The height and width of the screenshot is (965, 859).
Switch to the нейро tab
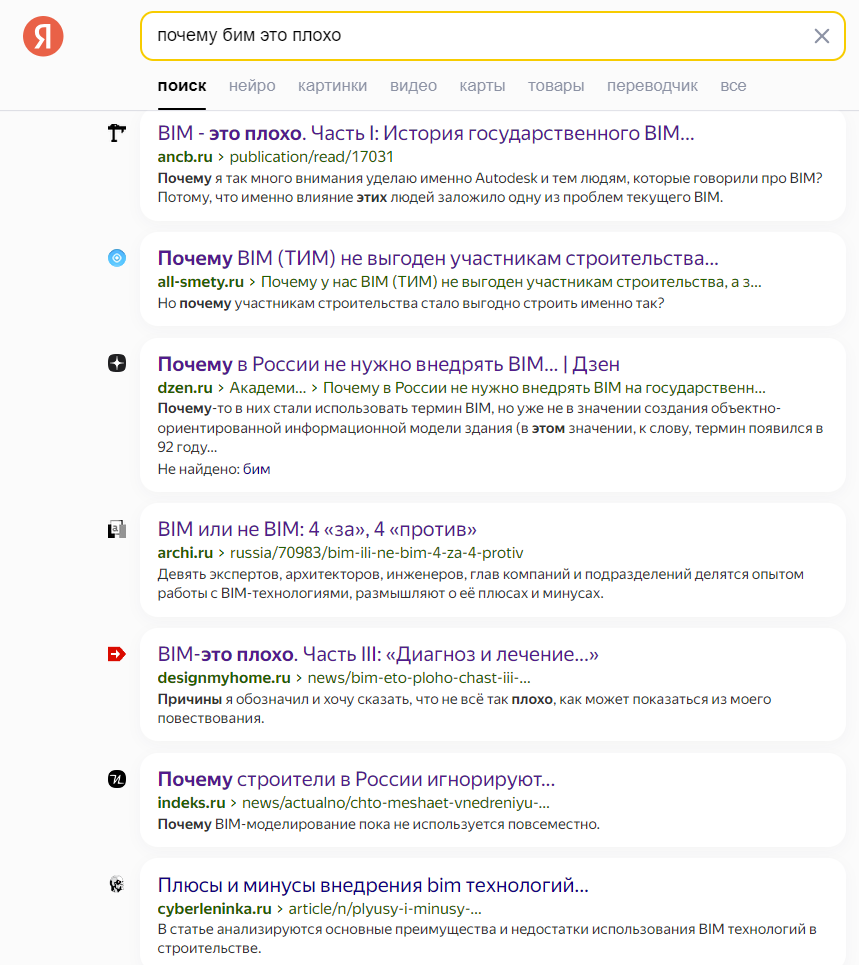pyautogui.click(x=252, y=86)
